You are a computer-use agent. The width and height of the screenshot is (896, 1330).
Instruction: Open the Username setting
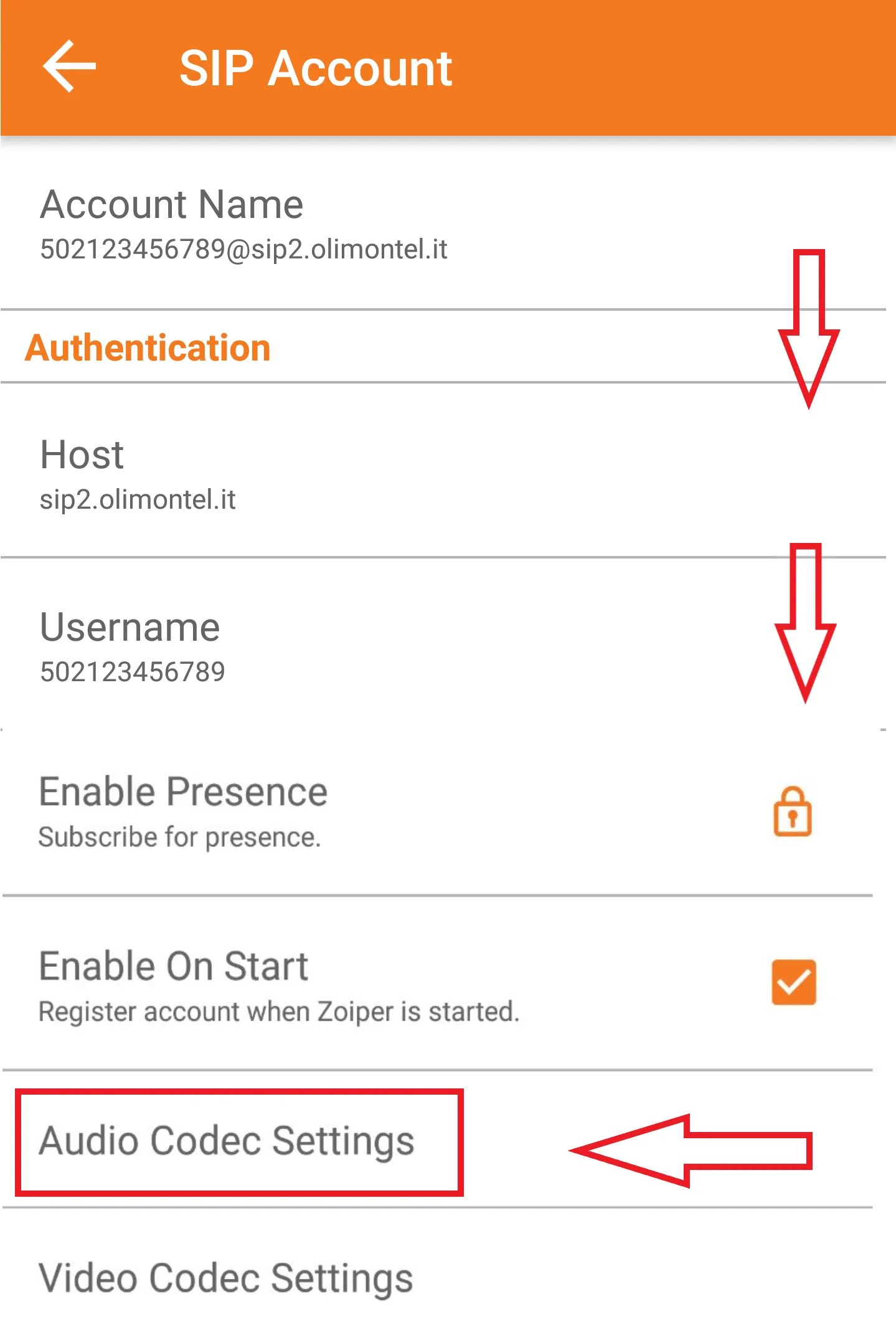coord(130,627)
